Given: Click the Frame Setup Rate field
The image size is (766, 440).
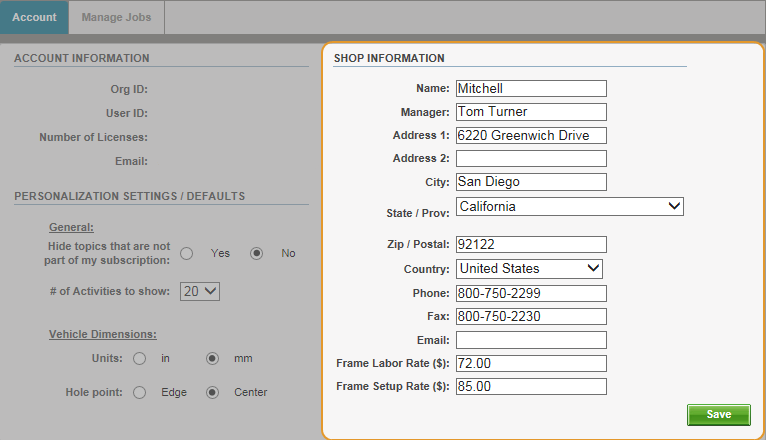Looking at the screenshot, I should tap(532, 386).
